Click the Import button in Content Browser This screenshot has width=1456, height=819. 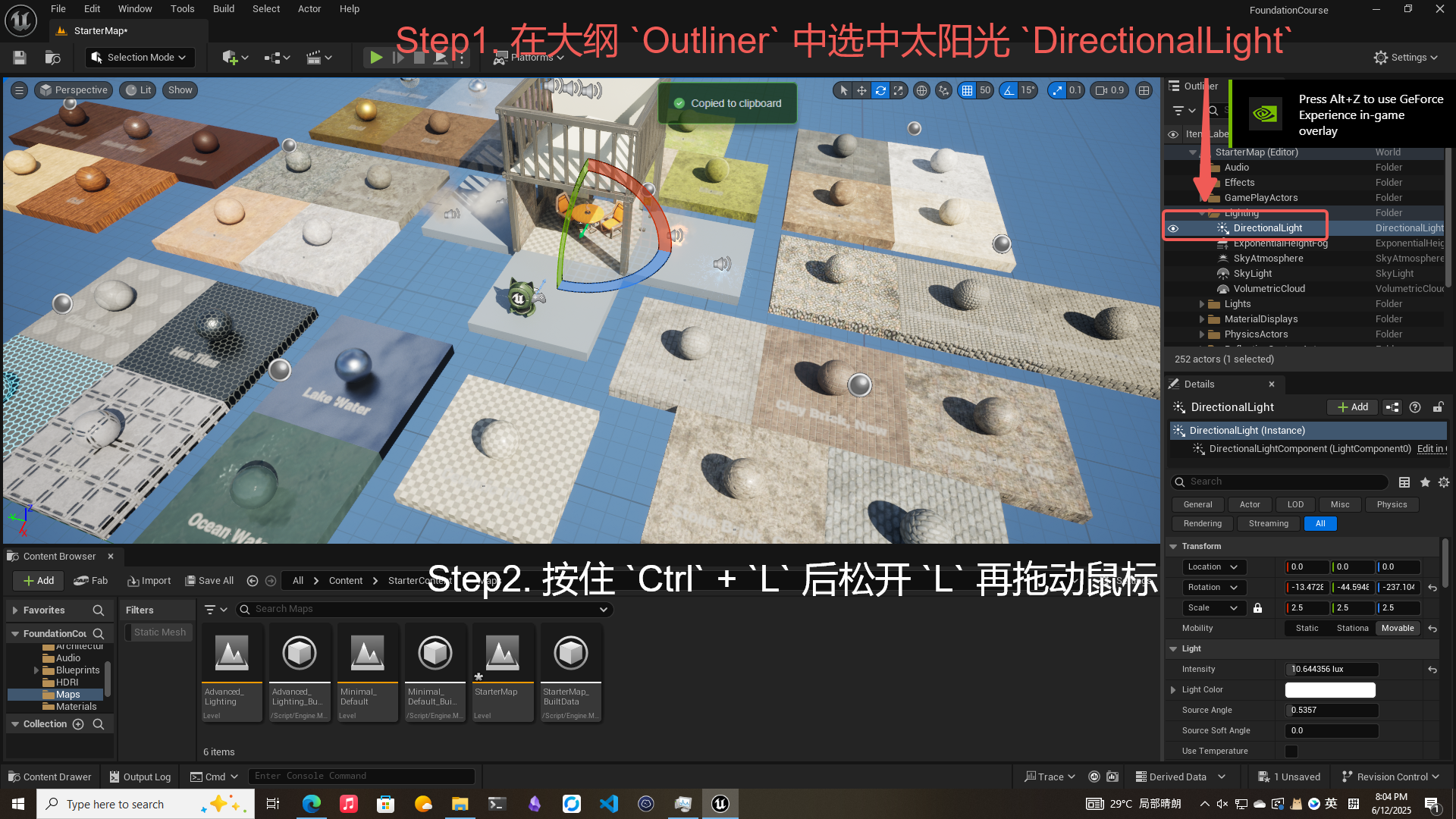click(x=149, y=581)
